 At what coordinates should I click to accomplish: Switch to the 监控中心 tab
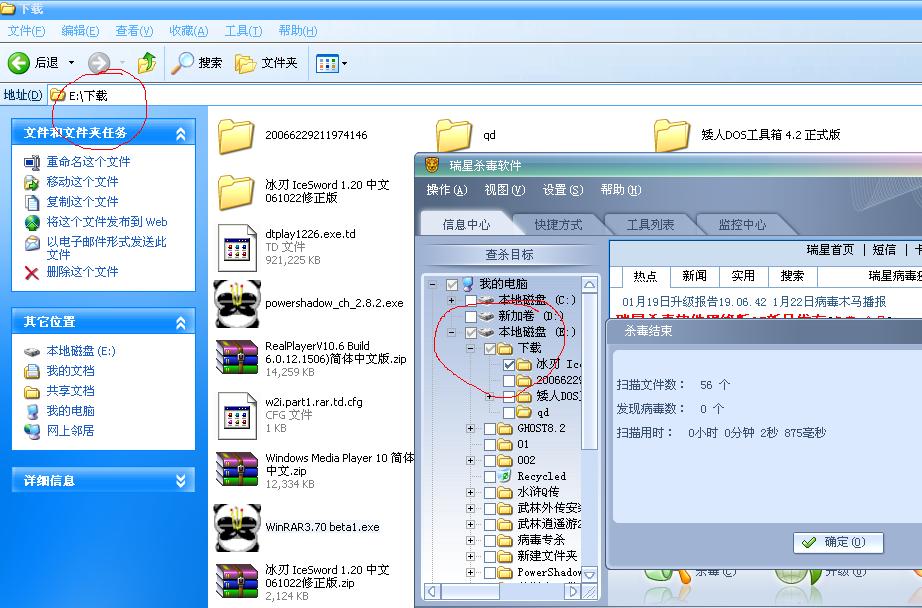pos(742,225)
